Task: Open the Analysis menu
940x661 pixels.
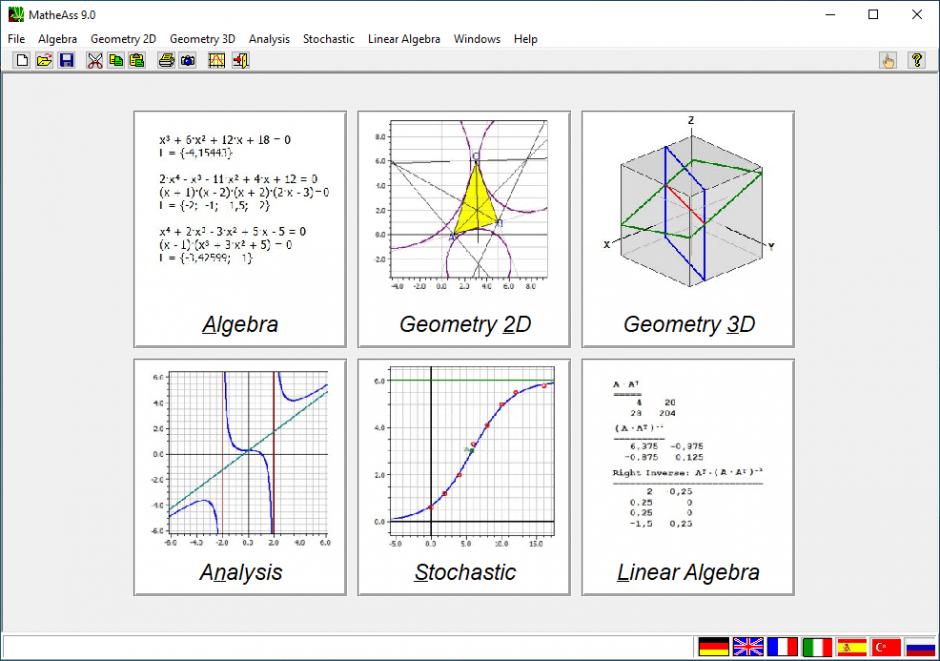Action: pyautogui.click(x=269, y=39)
